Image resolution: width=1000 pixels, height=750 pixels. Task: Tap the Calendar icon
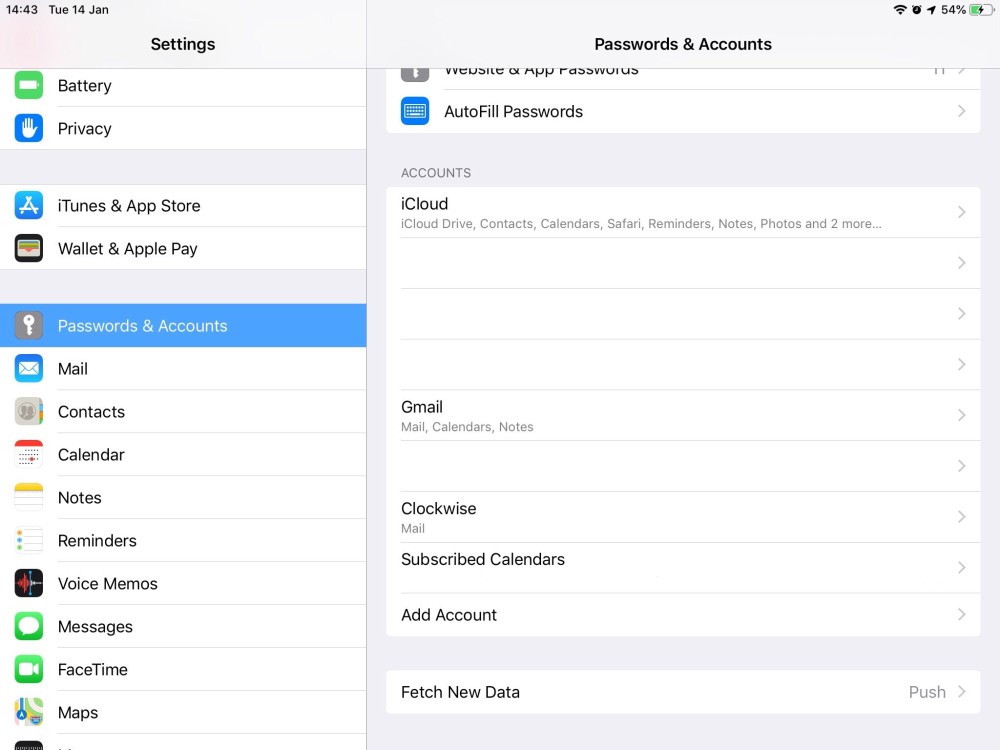pos(29,454)
